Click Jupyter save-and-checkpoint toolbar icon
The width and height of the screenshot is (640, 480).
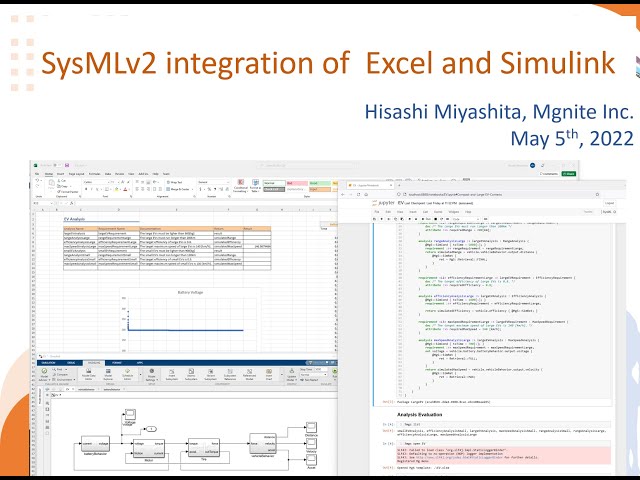coord(374,219)
